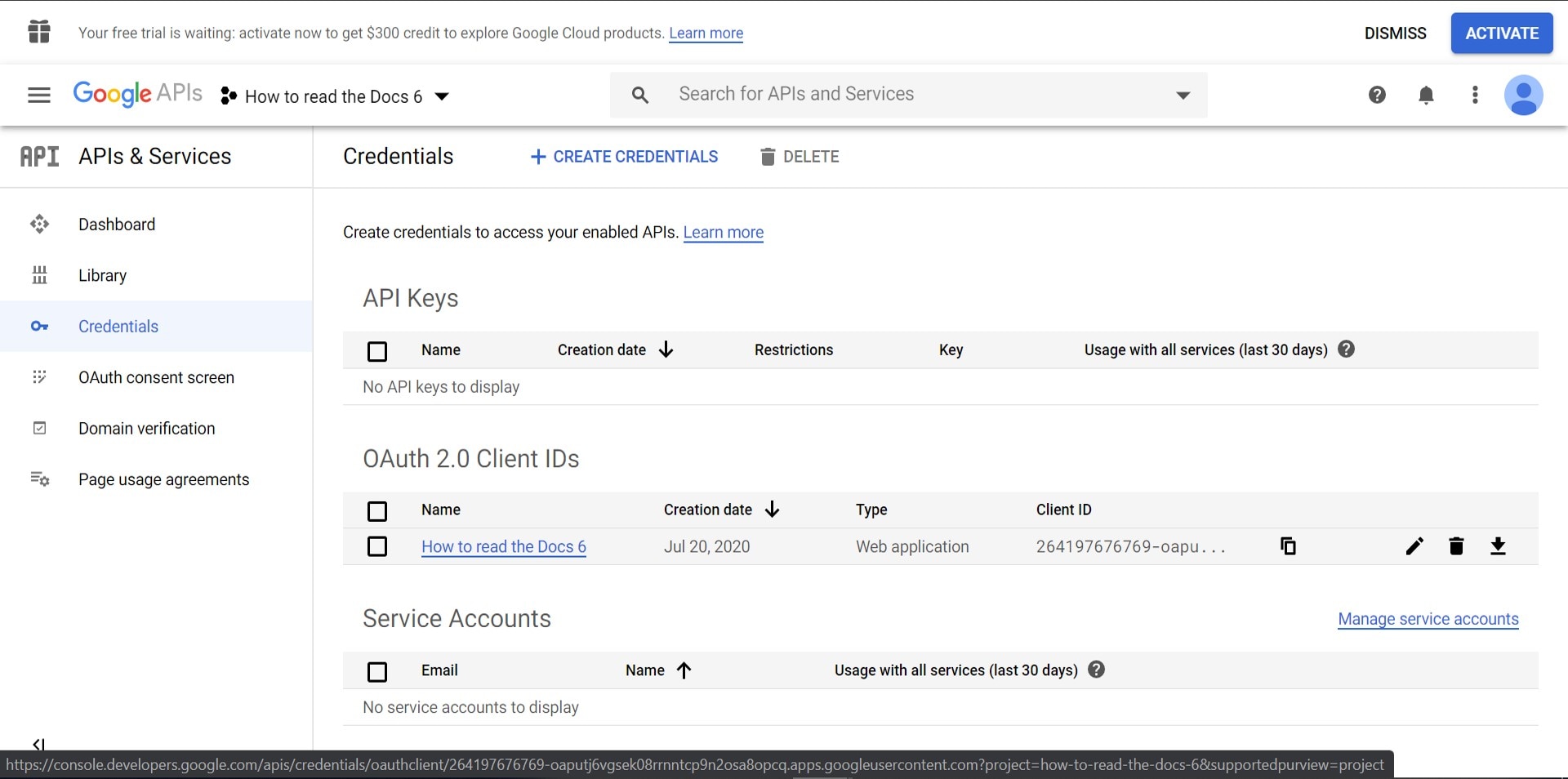Open the notifications bell
The height and width of the screenshot is (779, 1568).
click(x=1426, y=95)
